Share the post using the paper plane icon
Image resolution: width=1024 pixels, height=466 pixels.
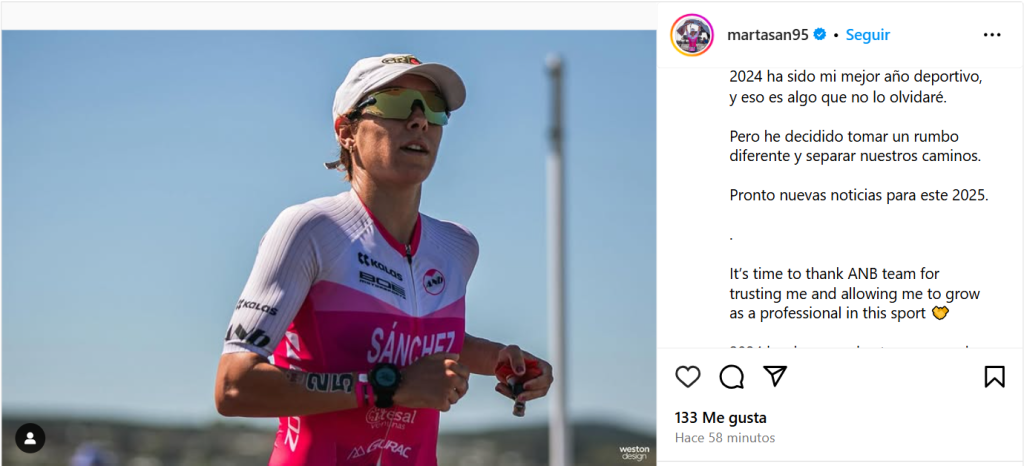[775, 377]
